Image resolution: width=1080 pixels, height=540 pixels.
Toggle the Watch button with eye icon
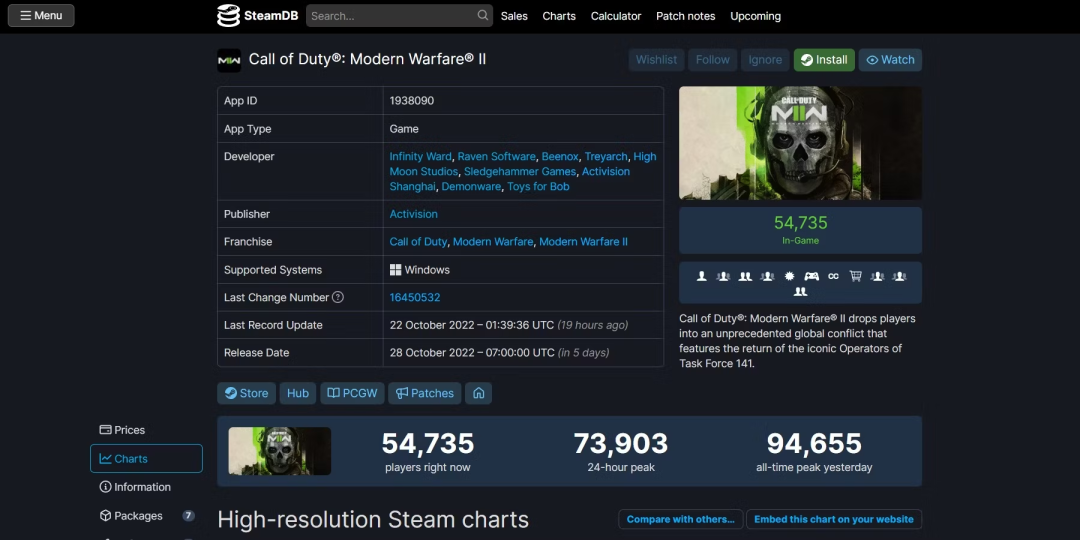[890, 60]
